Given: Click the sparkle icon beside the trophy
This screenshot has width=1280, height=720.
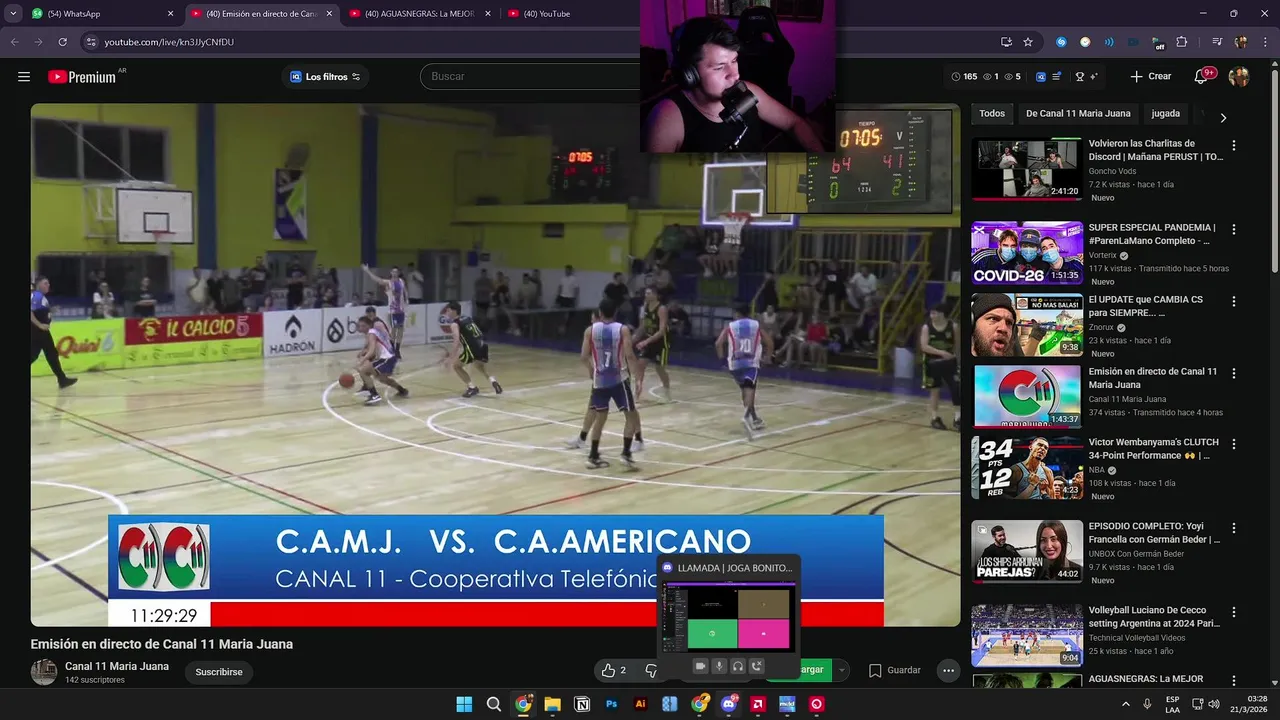Looking at the screenshot, I should (1094, 77).
